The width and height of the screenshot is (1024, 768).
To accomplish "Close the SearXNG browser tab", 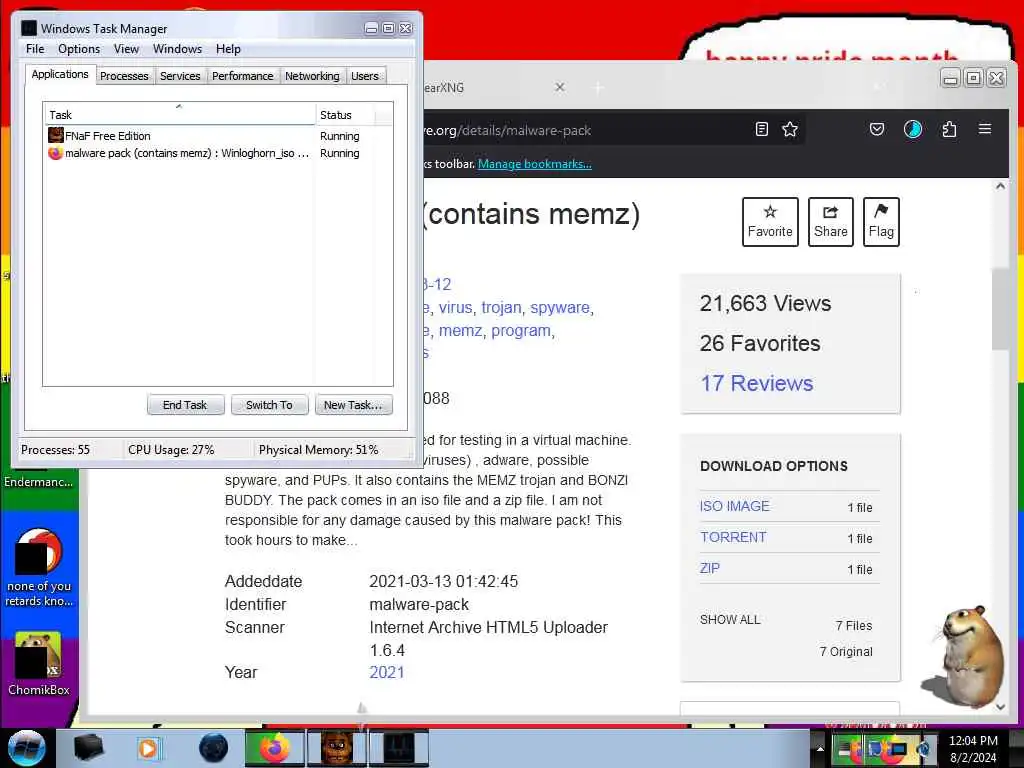I will [x=560, y=87].
